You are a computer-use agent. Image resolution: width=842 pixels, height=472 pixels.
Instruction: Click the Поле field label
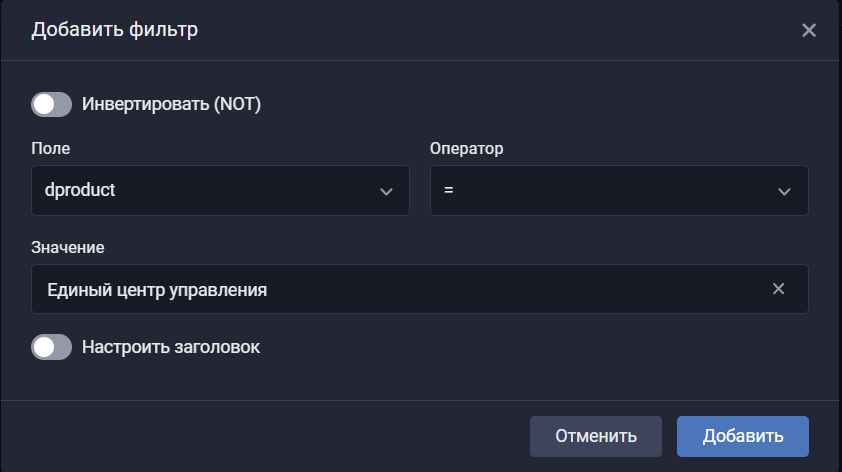(x=51, y=148)
